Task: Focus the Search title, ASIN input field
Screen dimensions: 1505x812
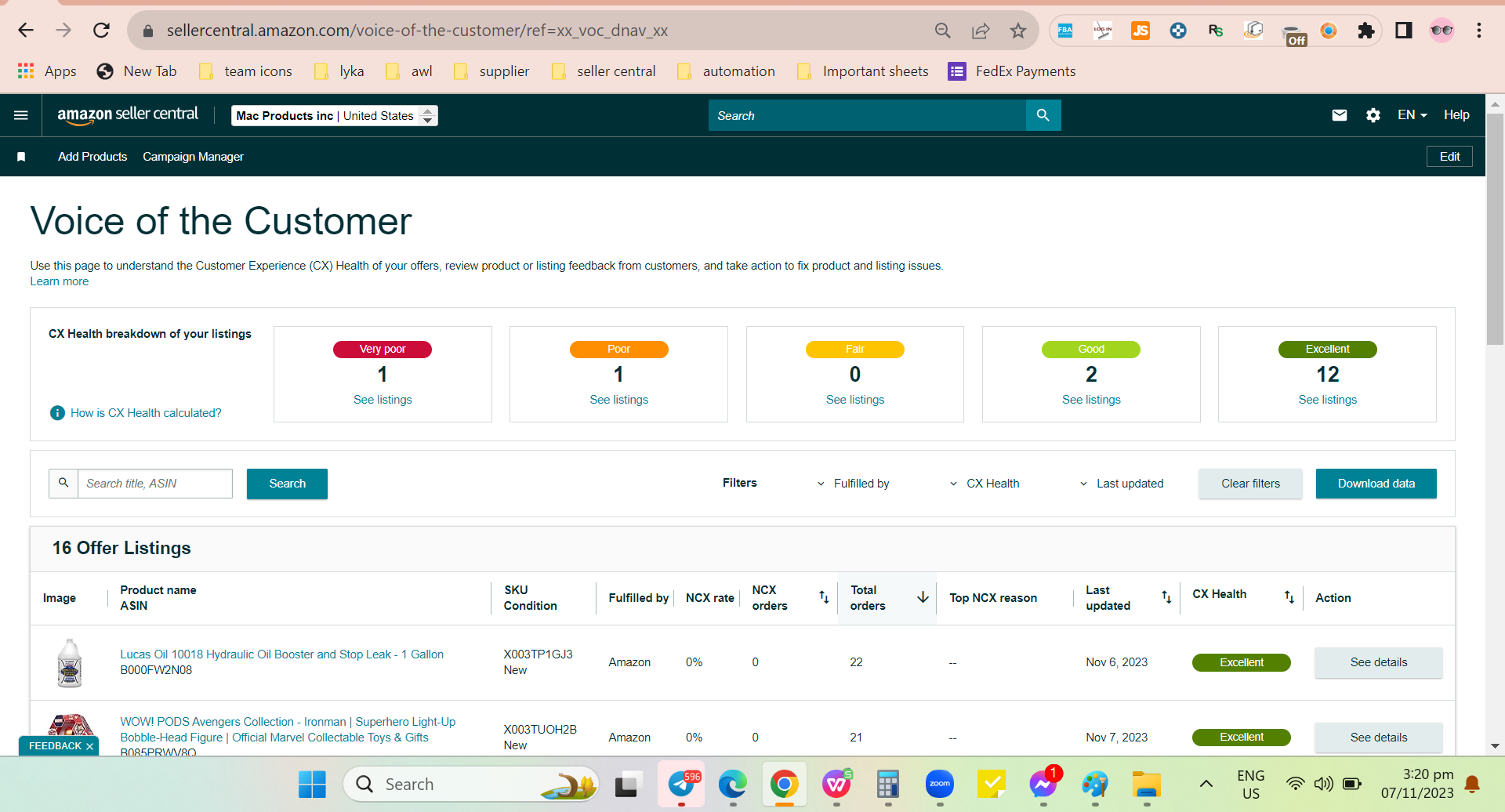Action: [x=154, y=484]
